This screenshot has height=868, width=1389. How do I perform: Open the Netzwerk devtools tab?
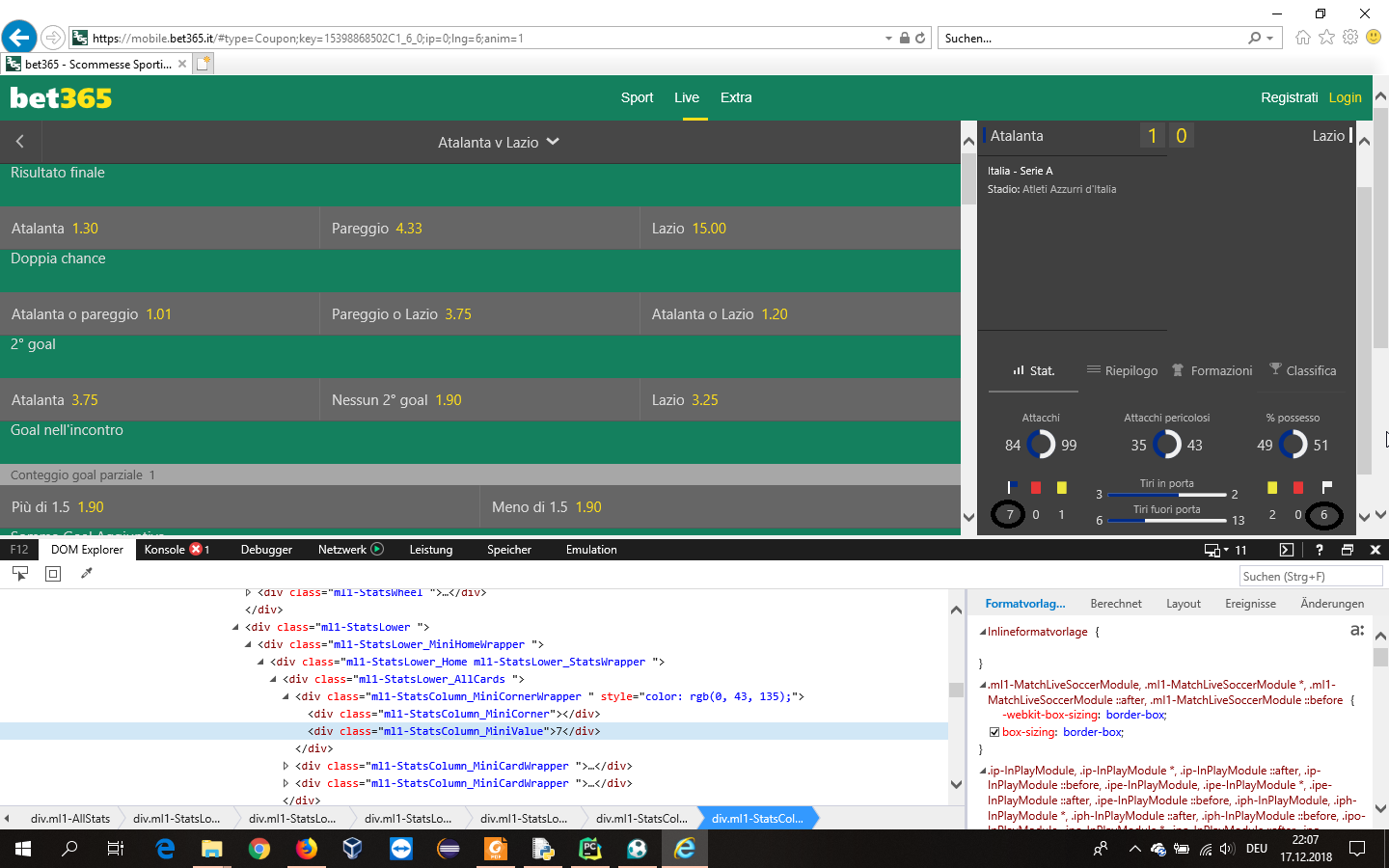click(350, 550)
